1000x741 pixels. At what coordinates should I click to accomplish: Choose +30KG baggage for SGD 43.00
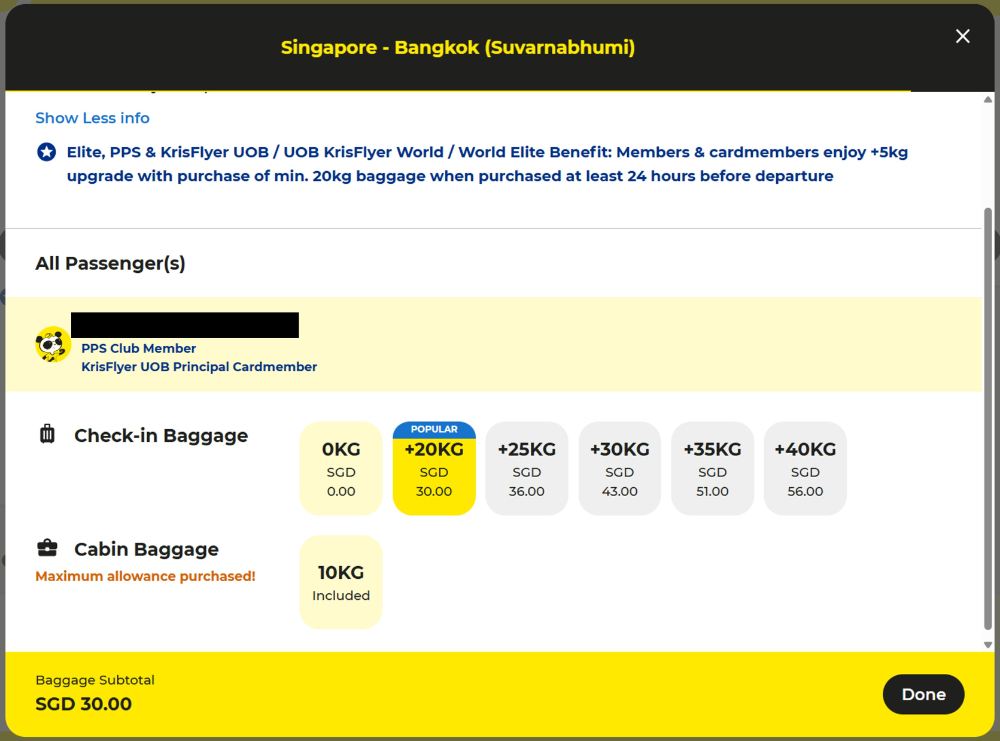620,469
